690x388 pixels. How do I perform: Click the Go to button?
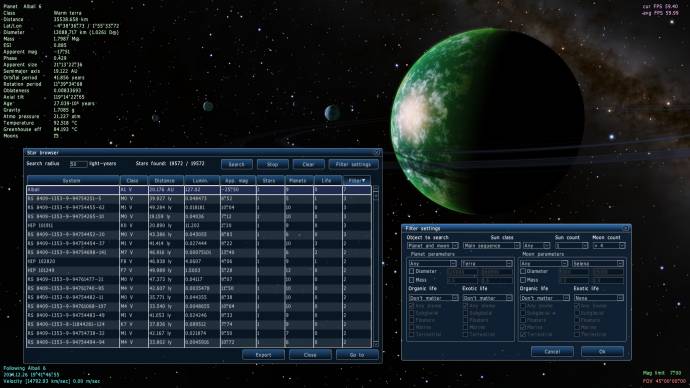(357, 355)
